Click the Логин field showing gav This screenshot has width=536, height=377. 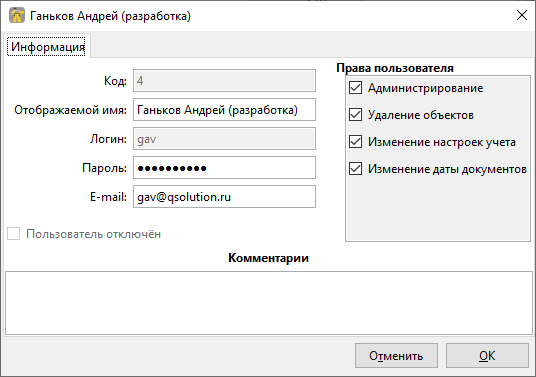click(224, 139)
